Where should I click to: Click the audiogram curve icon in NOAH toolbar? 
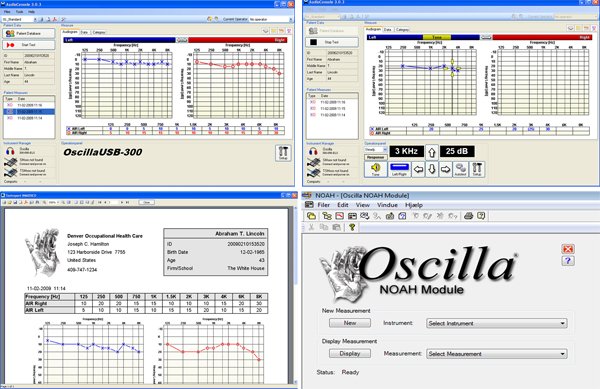point(339,216)
